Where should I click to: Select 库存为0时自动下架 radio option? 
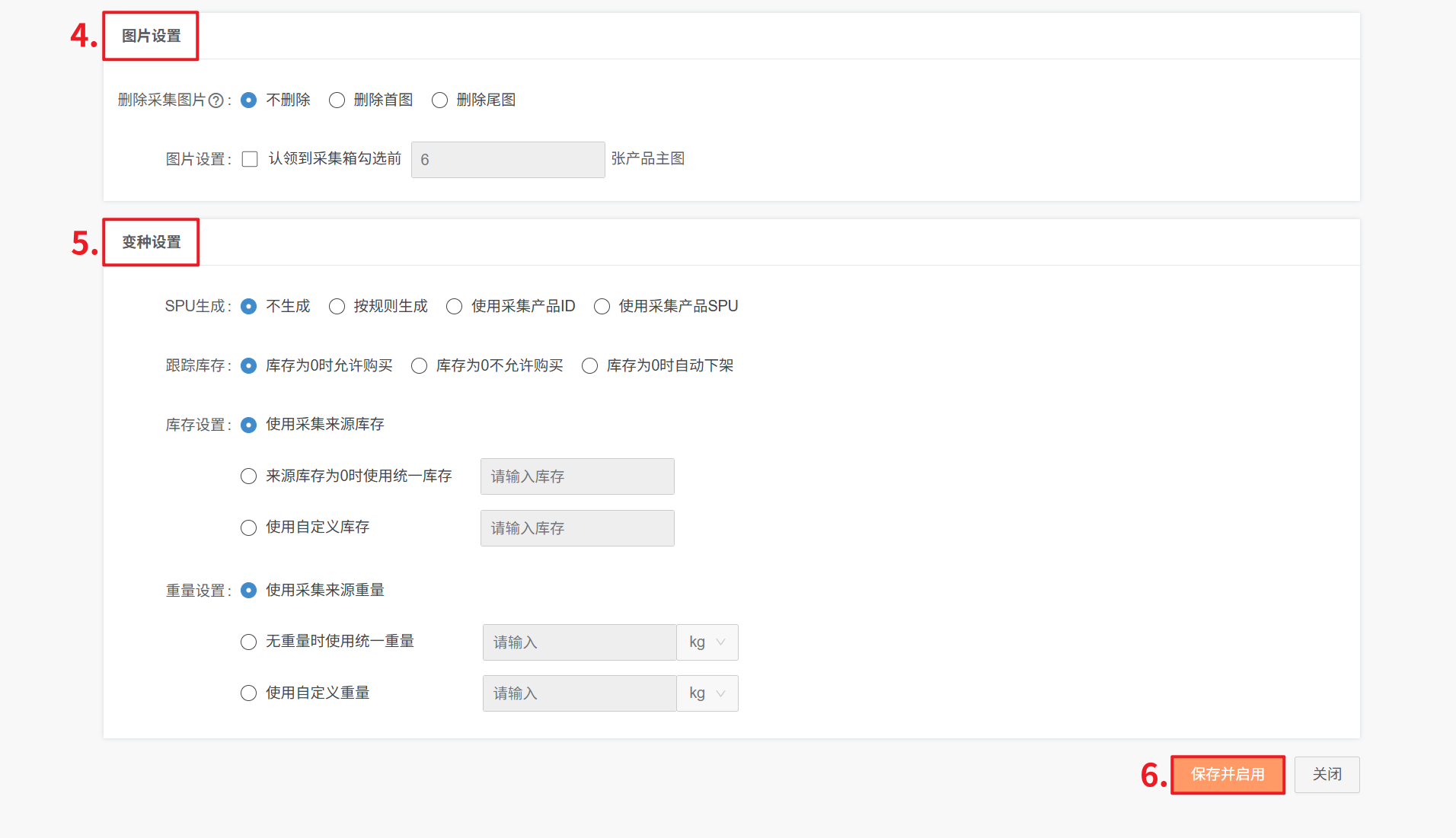coord(589,366)
